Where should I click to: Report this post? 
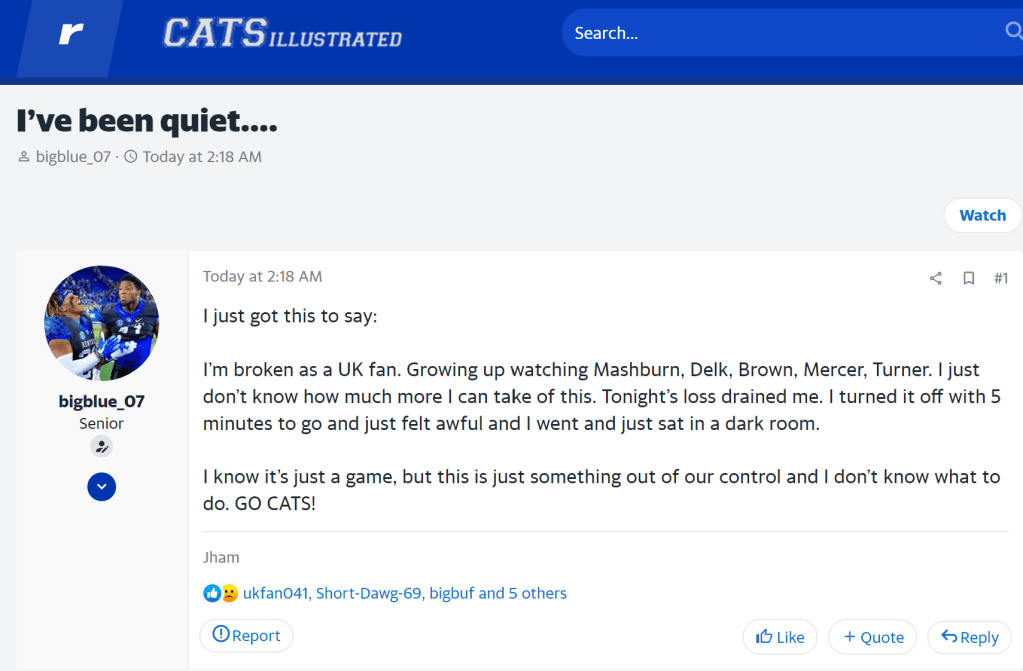tap(246, 635)
